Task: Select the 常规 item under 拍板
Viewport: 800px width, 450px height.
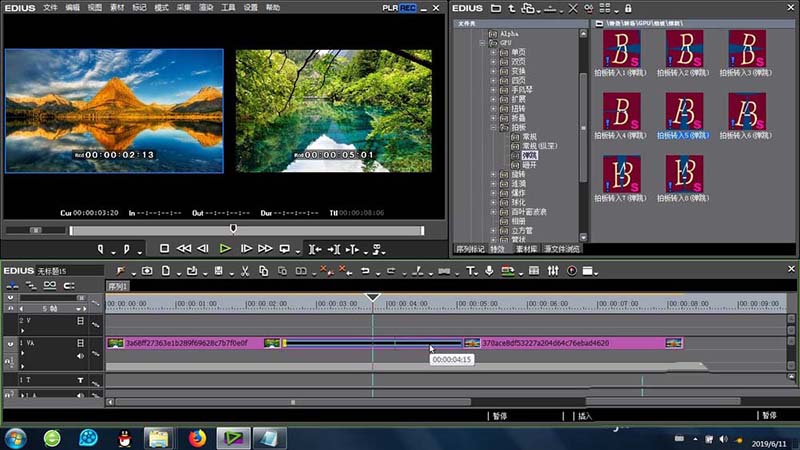Action: point(530,137)
